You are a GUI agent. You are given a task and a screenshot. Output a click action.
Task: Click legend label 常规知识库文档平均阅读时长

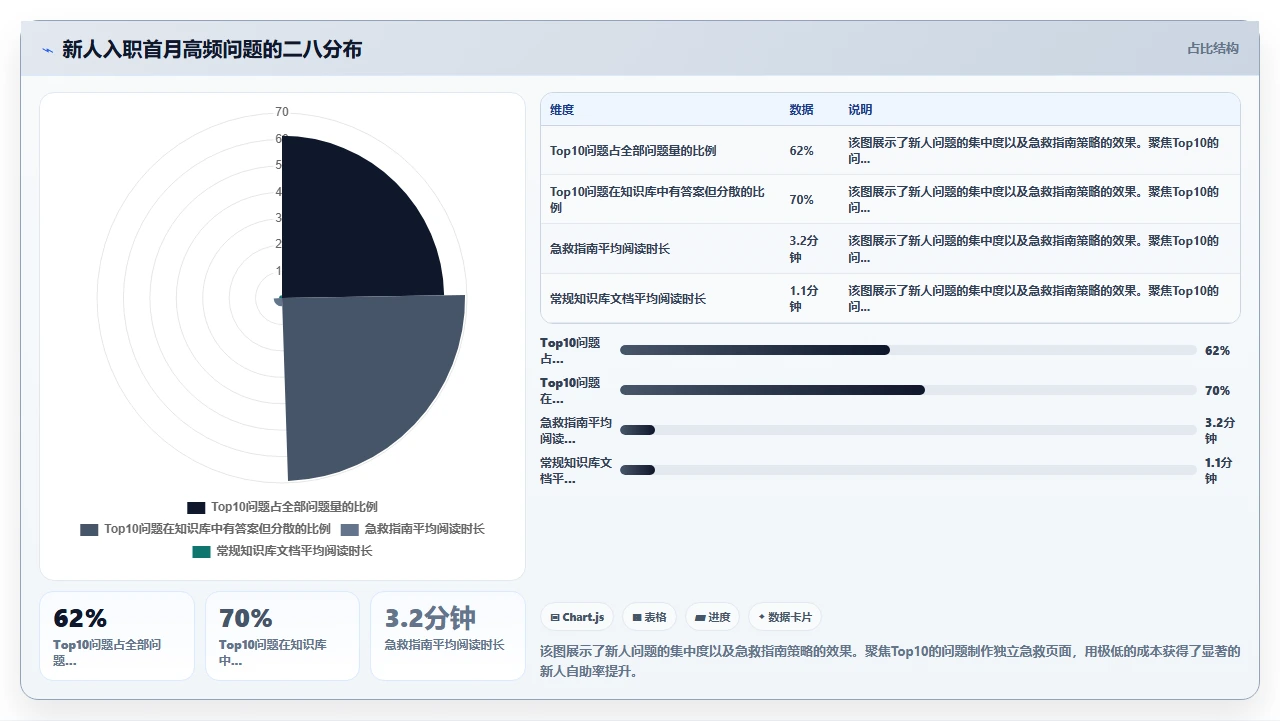pyautogui.click(x=294, y=551)
